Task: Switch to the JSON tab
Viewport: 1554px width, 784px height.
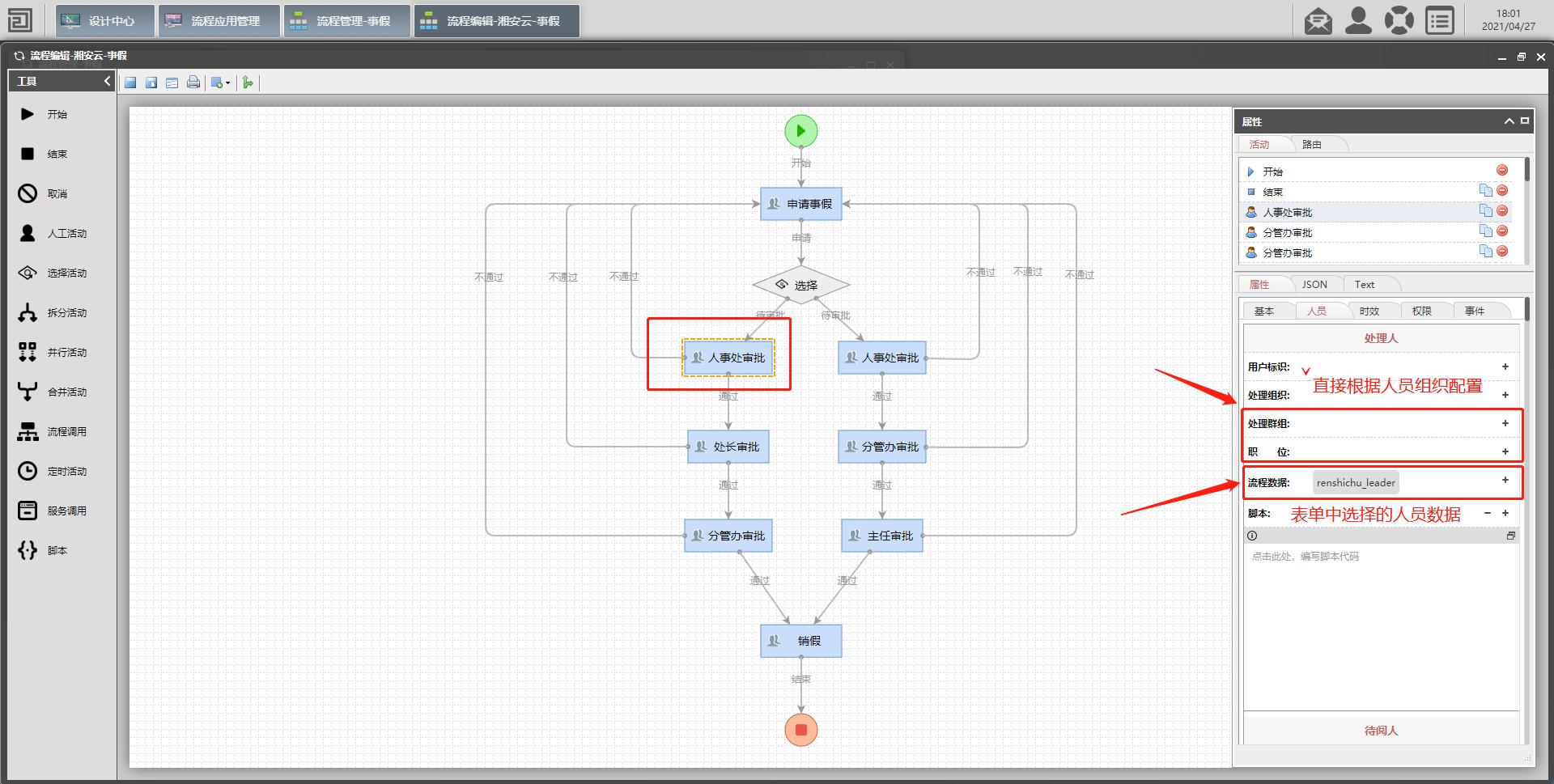Action: (x=1314, y=284)
